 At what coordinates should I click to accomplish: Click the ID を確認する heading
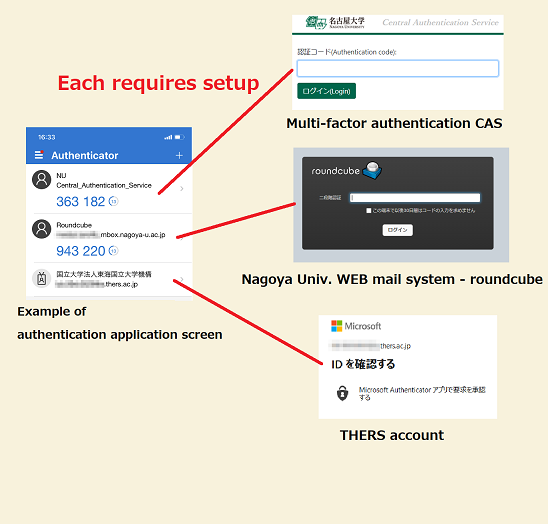point(363,364)
